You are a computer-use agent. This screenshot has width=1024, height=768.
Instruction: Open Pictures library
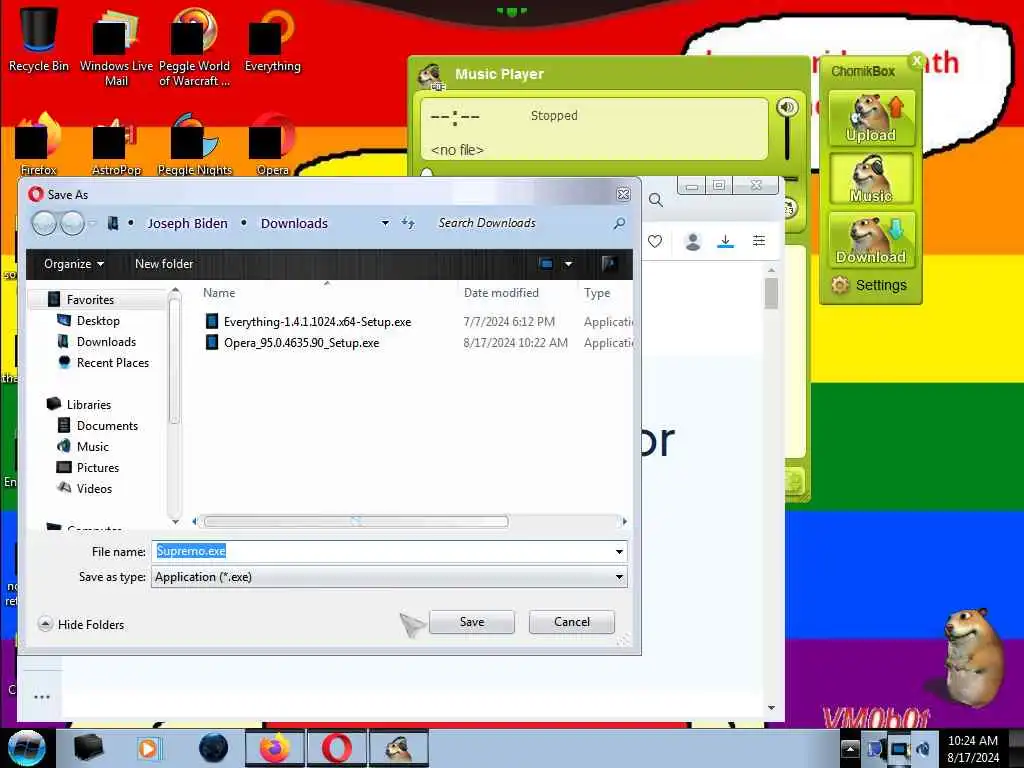[x=97, y=468]
